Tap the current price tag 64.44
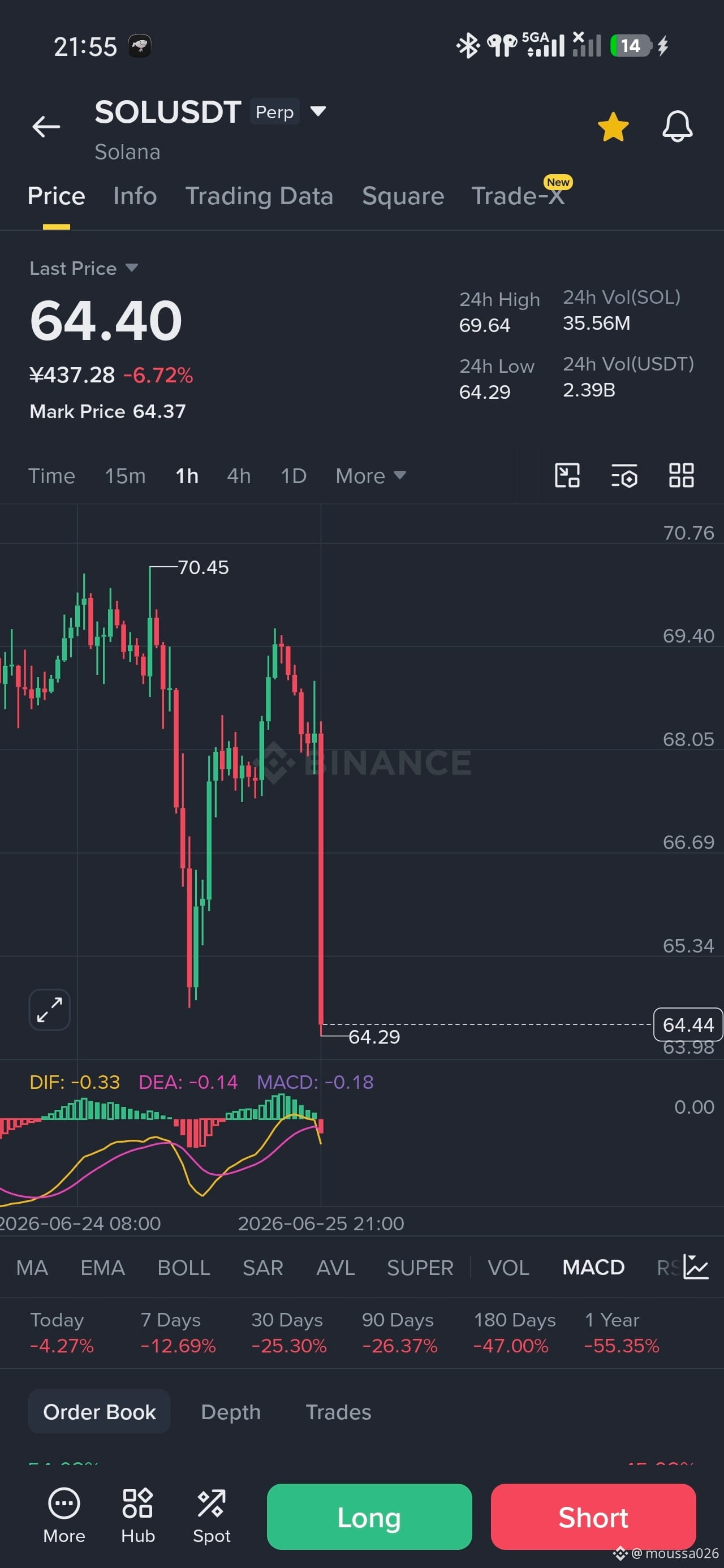Viewport: 724px width, 1568px height. pyautogui.click(x=688, y=1025)
